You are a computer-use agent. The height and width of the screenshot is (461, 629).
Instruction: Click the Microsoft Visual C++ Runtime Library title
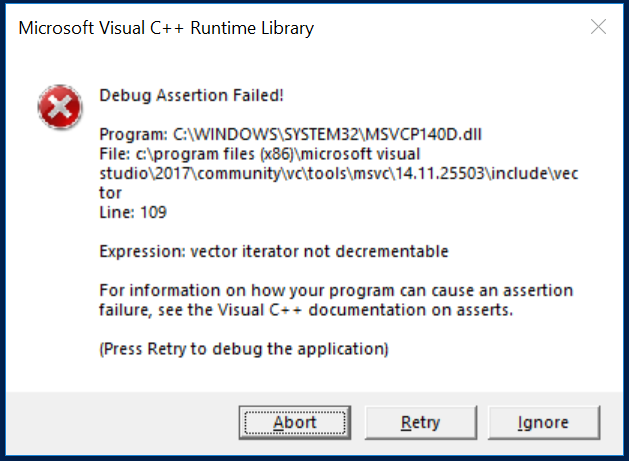[166, 28]
